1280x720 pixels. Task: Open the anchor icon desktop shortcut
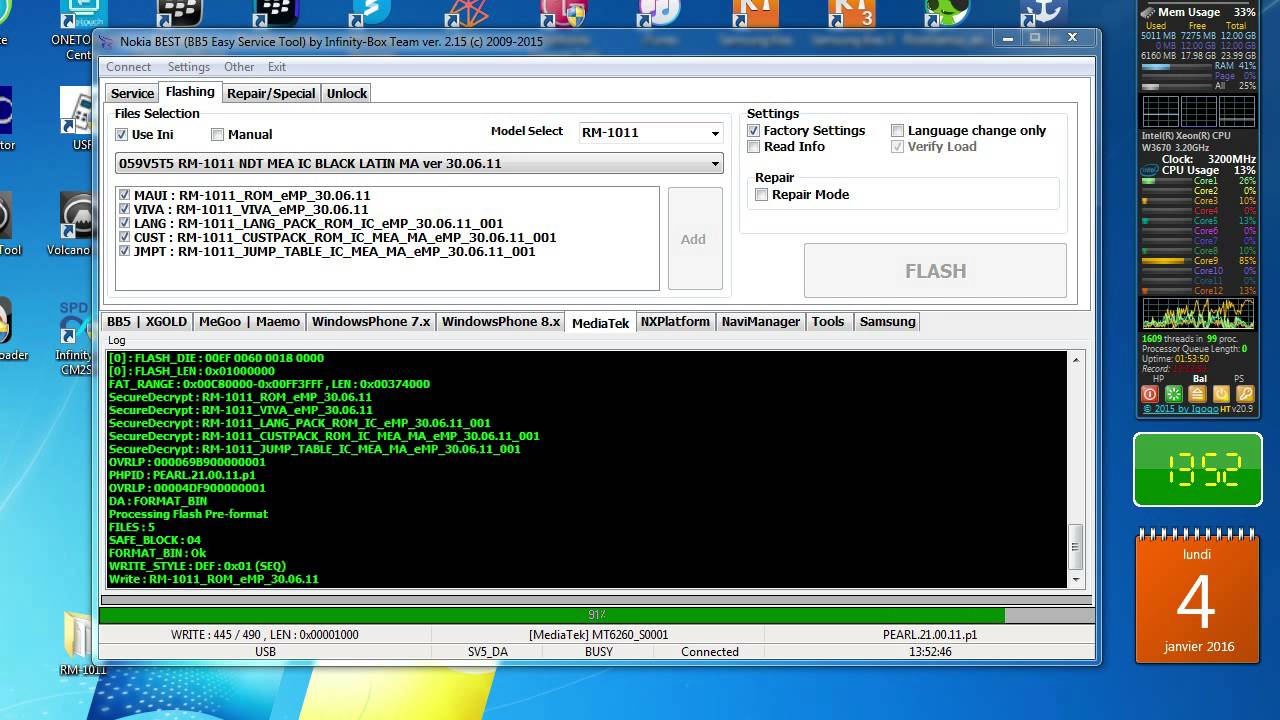click(1043, 14)
